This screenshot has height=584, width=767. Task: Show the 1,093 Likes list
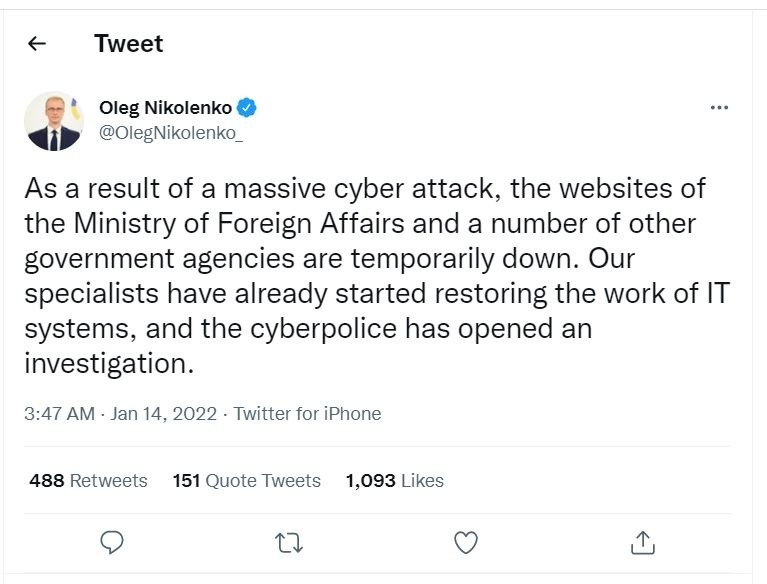click(394, 481)
